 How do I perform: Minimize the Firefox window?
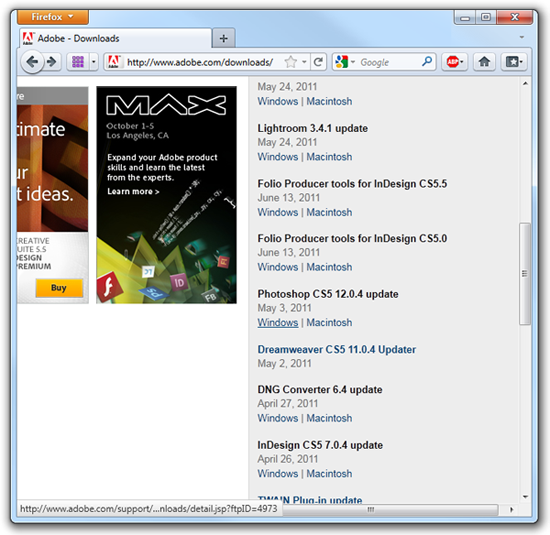pos(465,17)
